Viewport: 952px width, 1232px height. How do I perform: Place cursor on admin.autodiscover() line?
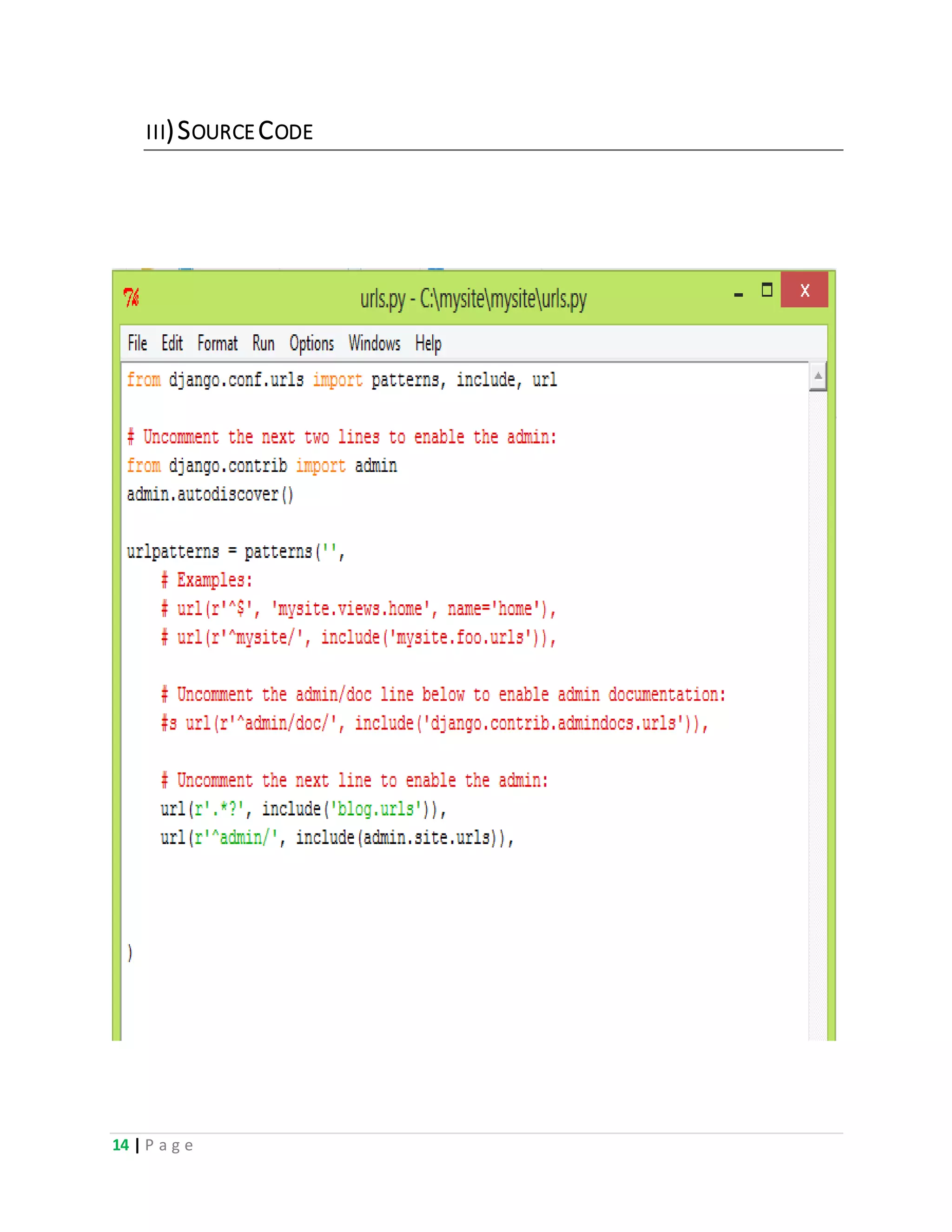pos(210,495)
